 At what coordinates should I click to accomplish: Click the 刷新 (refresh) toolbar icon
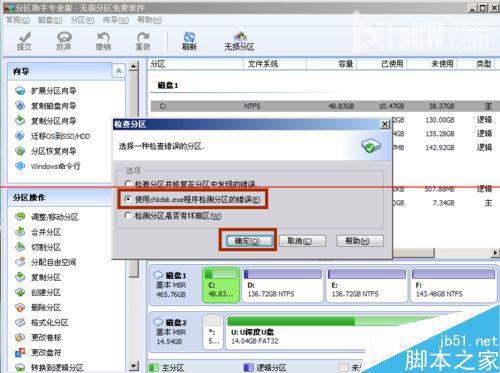[189, 41]
